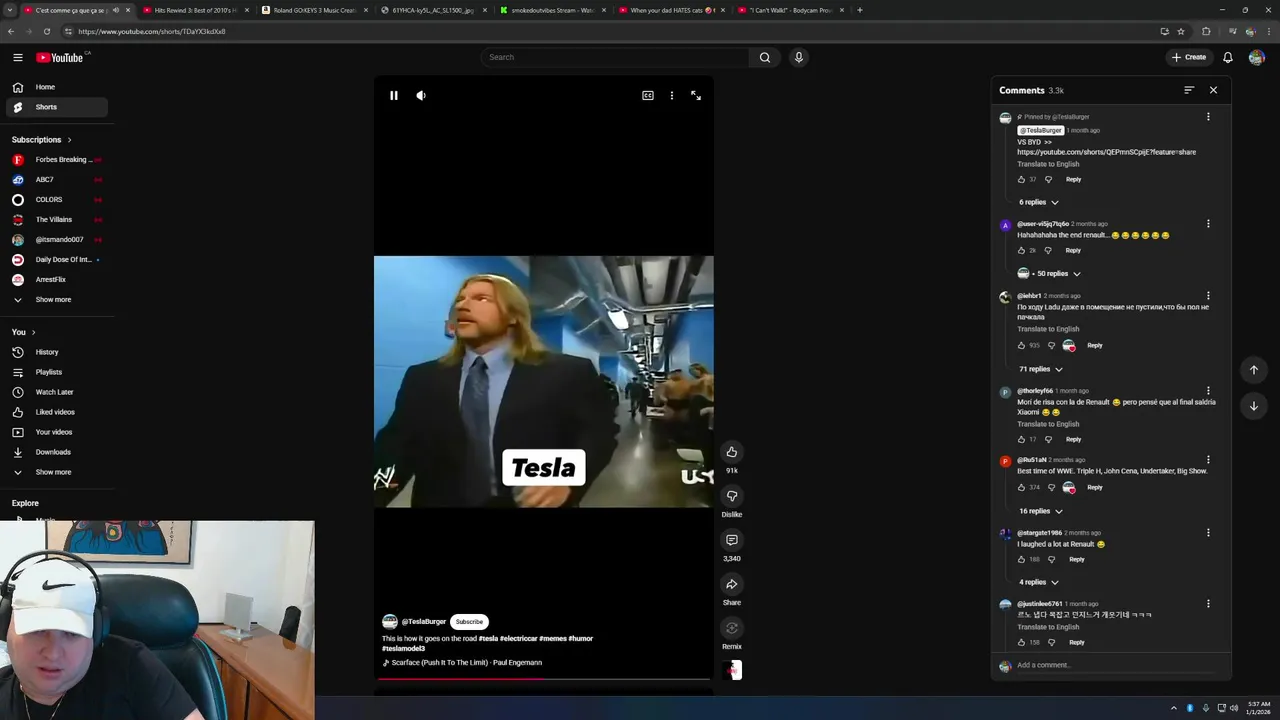1280x720 pixels.
Task: Expand the 6 replies thread
Action: [1039, 202]
